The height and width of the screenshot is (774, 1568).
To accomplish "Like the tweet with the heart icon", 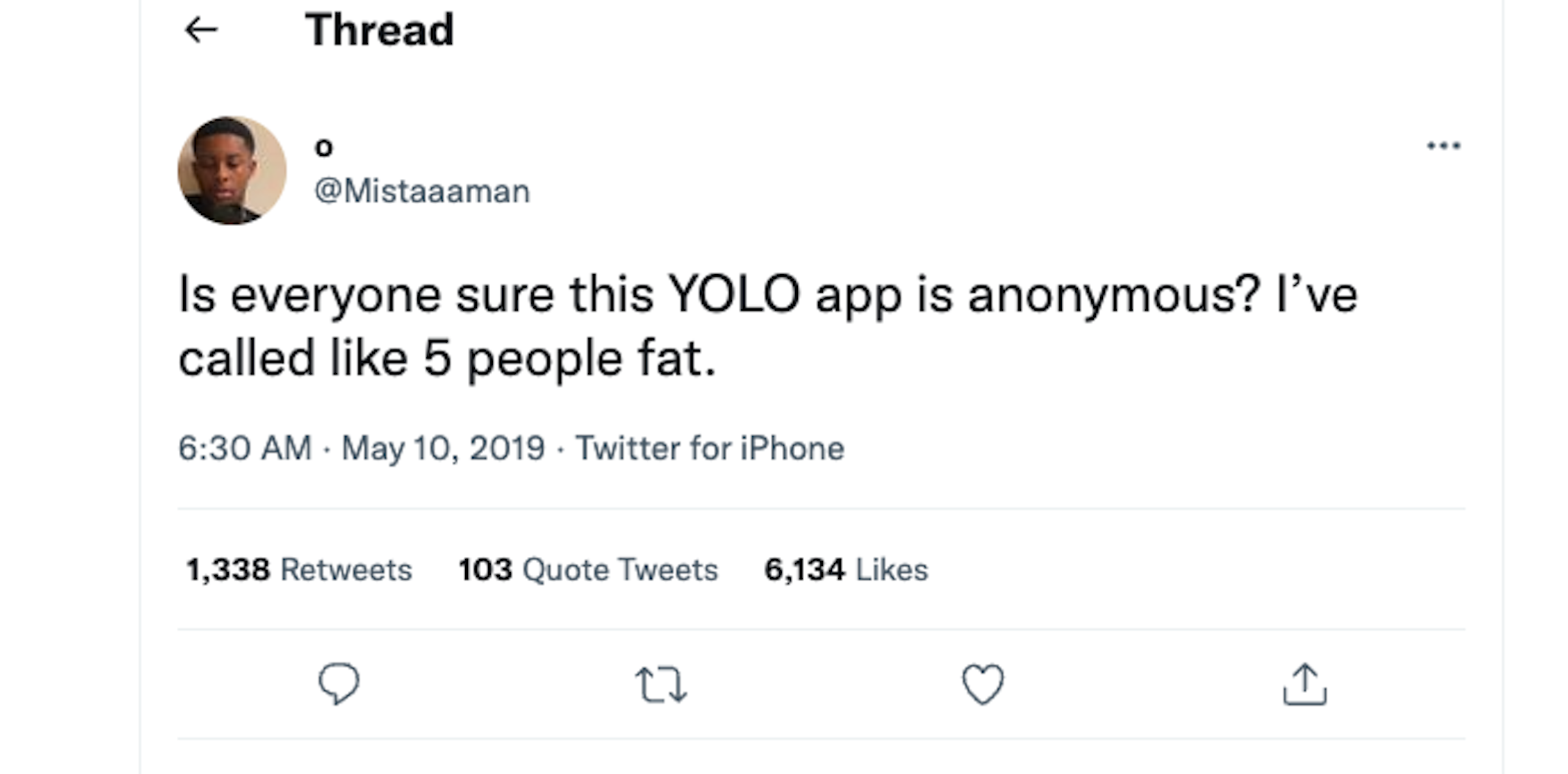I will tap(982, 684).
